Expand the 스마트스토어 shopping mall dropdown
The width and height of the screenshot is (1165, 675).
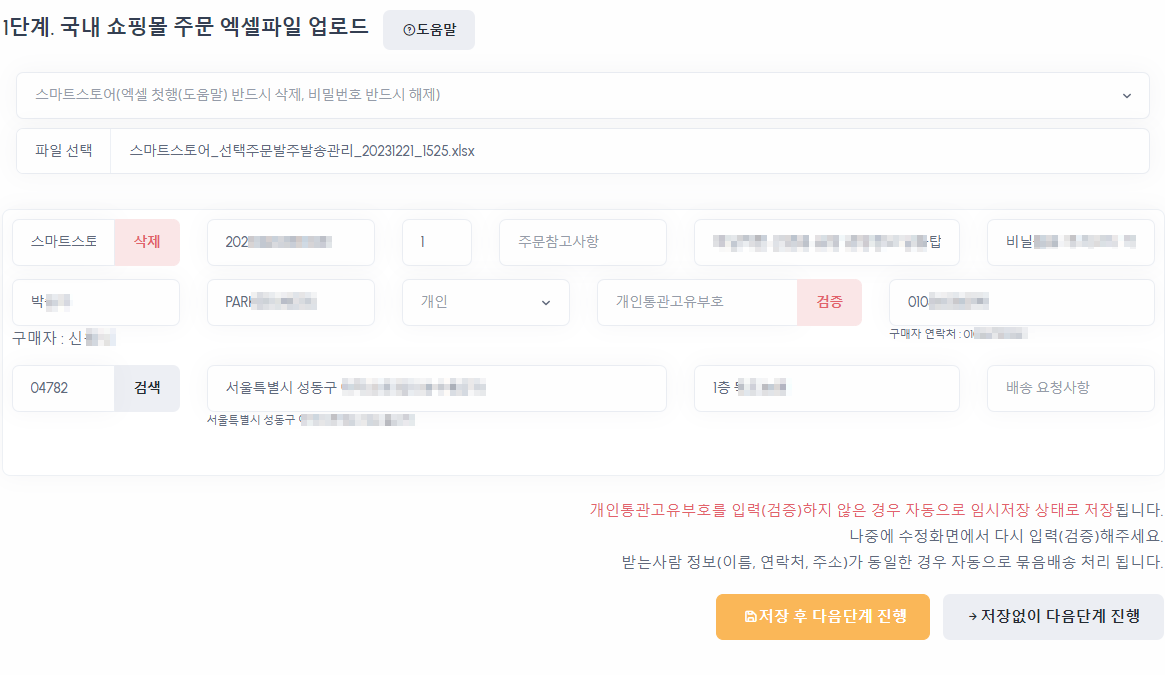582,96
